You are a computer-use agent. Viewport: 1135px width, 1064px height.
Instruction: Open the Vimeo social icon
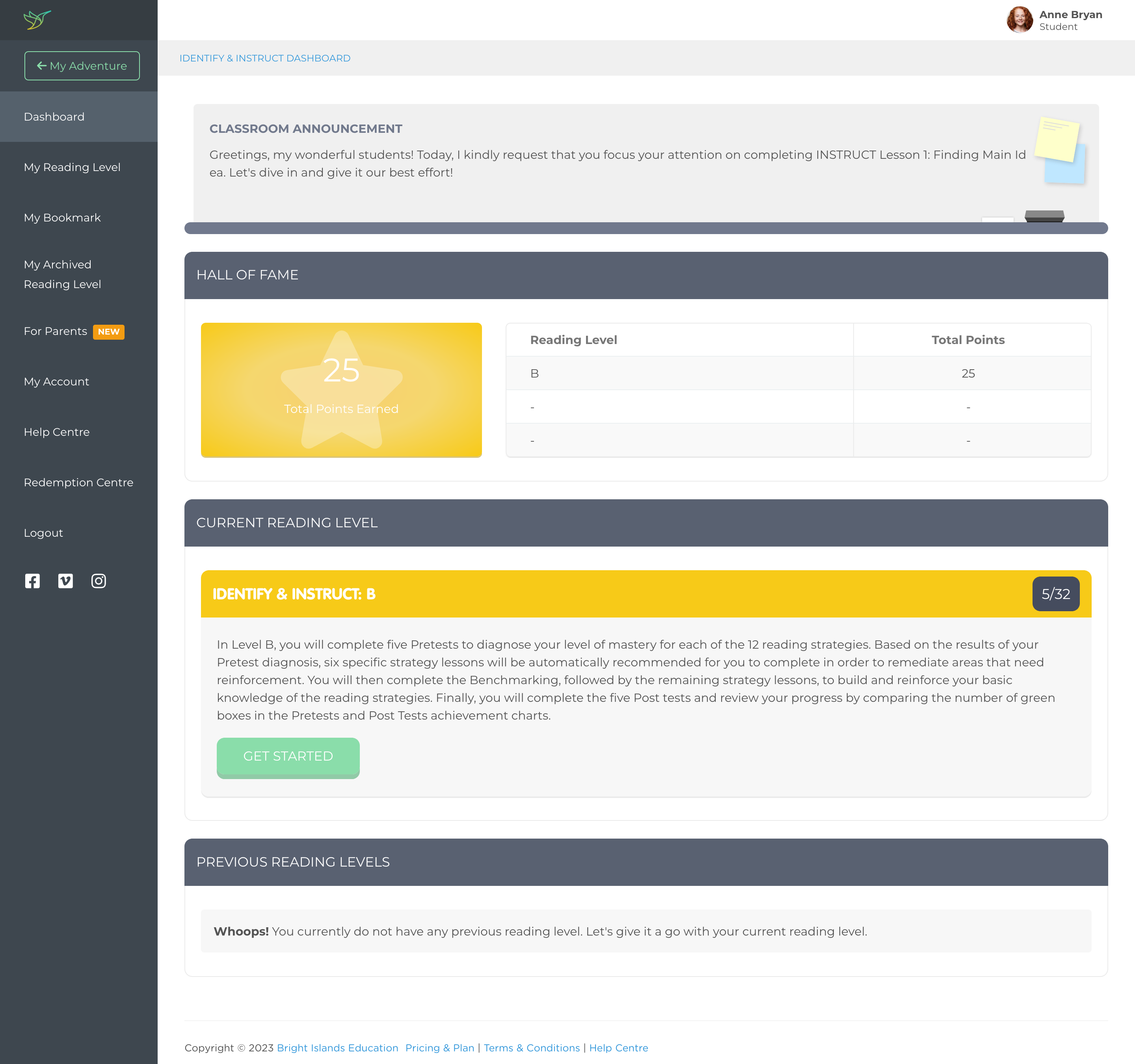[x=66, y=581]
